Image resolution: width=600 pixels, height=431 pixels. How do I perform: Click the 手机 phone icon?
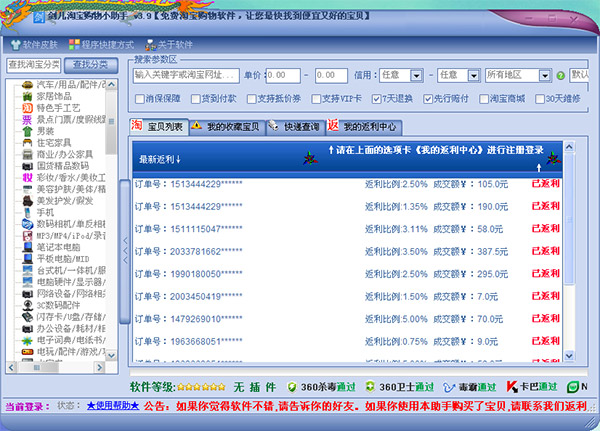[x=27, y=212]
